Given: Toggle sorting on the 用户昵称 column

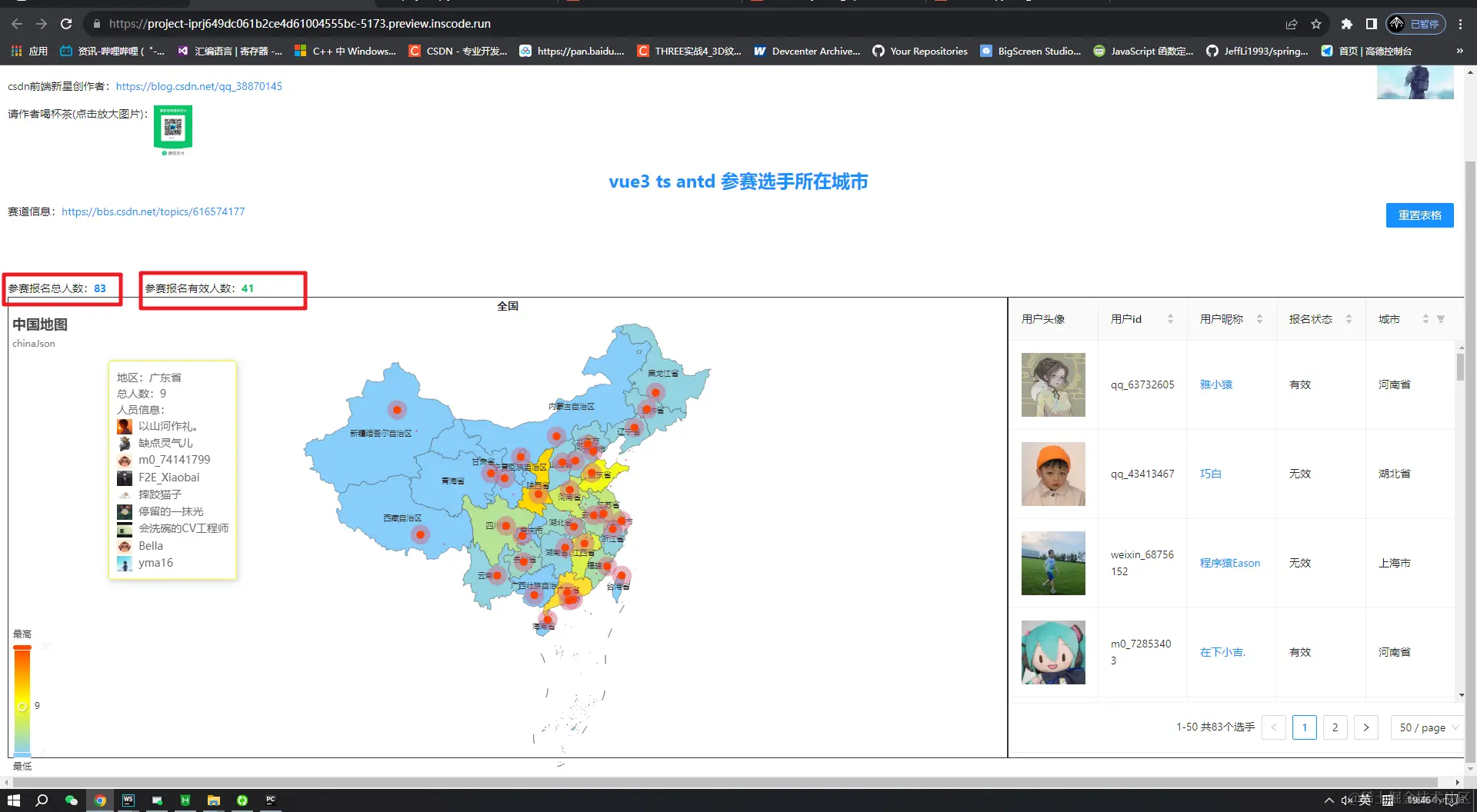Looking at the screenshot, I should click(1259, 318).
